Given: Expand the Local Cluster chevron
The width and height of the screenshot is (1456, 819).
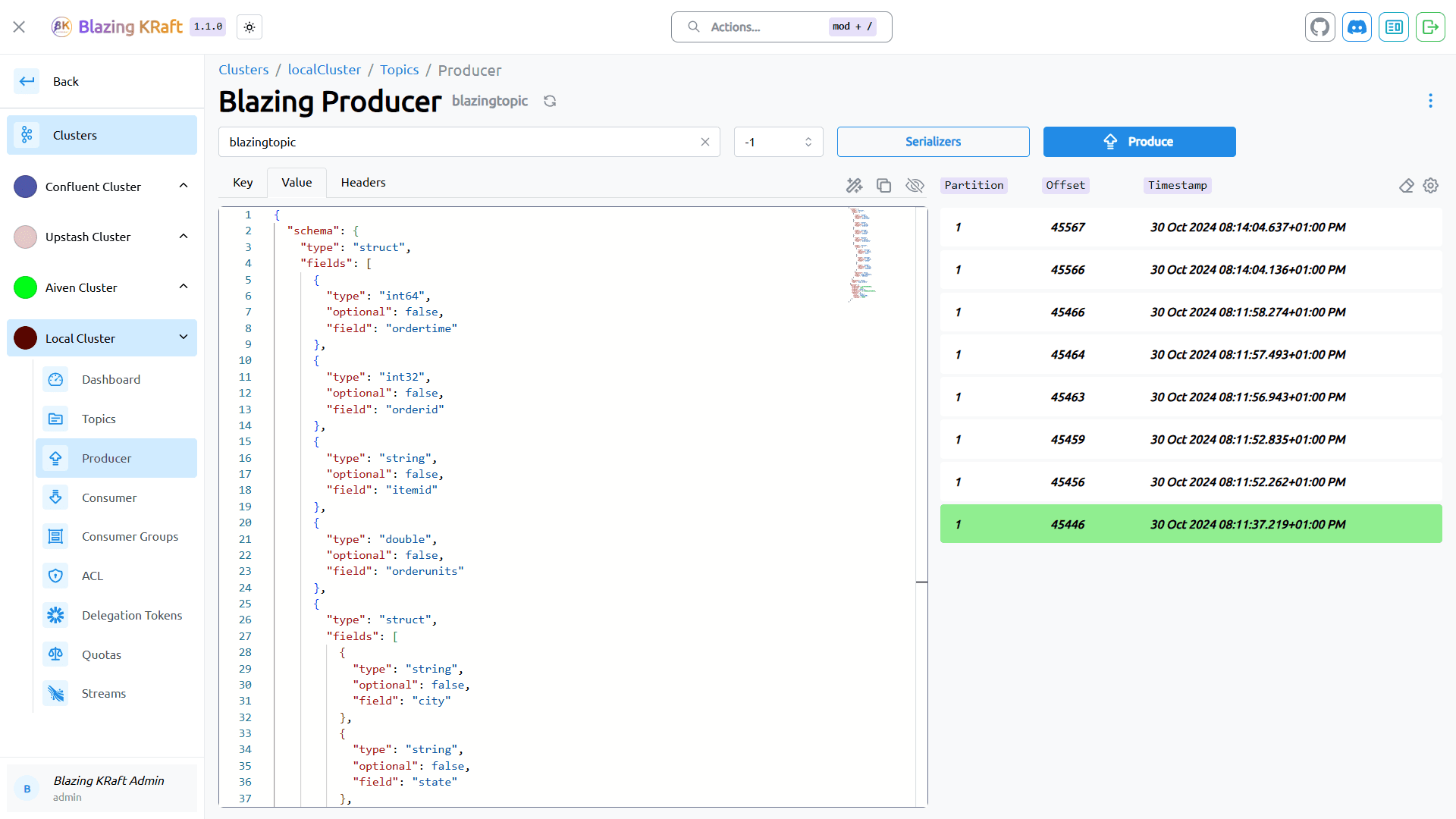Looking at the screenshot, I should pyautogui.click(x=184, y=337).
